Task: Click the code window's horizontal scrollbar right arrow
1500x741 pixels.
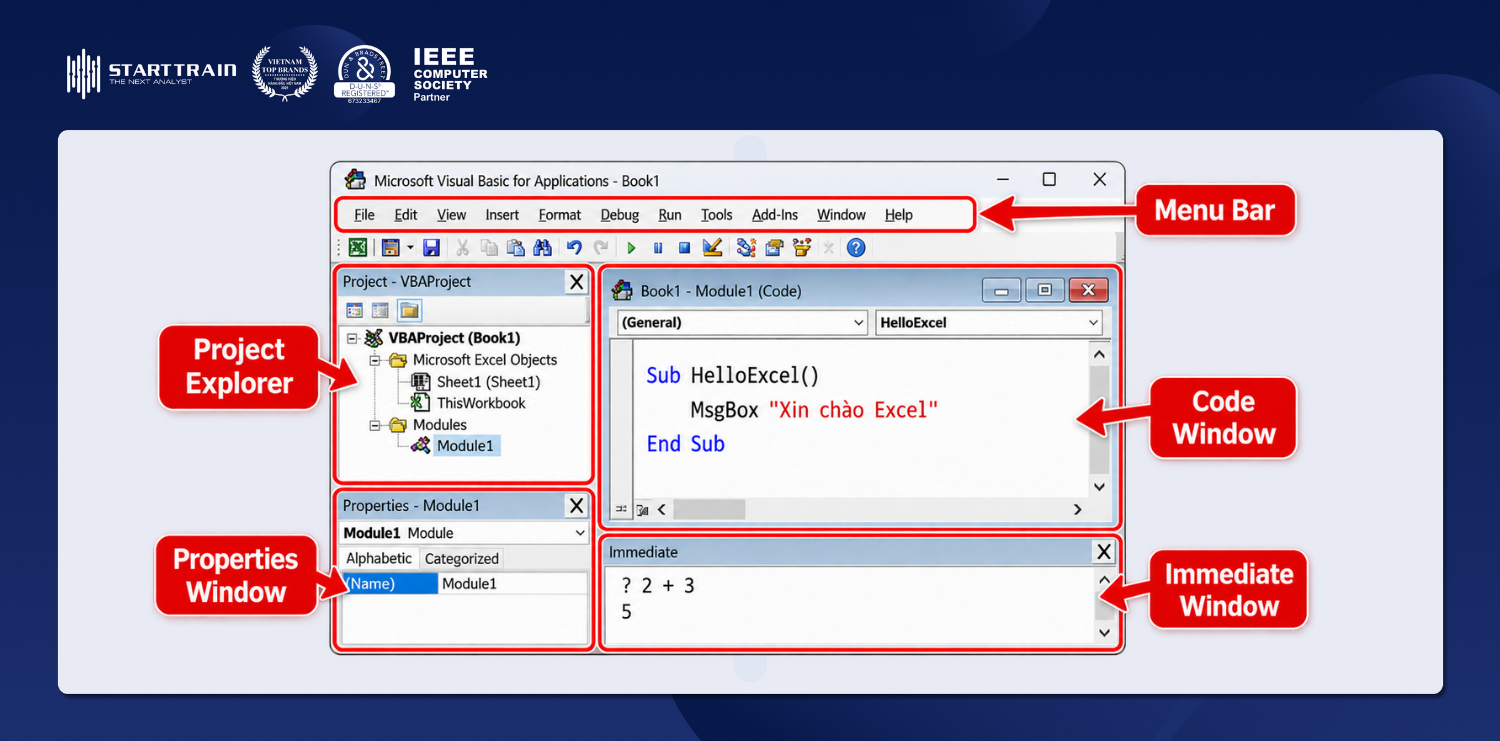Action: point(1077,510)
